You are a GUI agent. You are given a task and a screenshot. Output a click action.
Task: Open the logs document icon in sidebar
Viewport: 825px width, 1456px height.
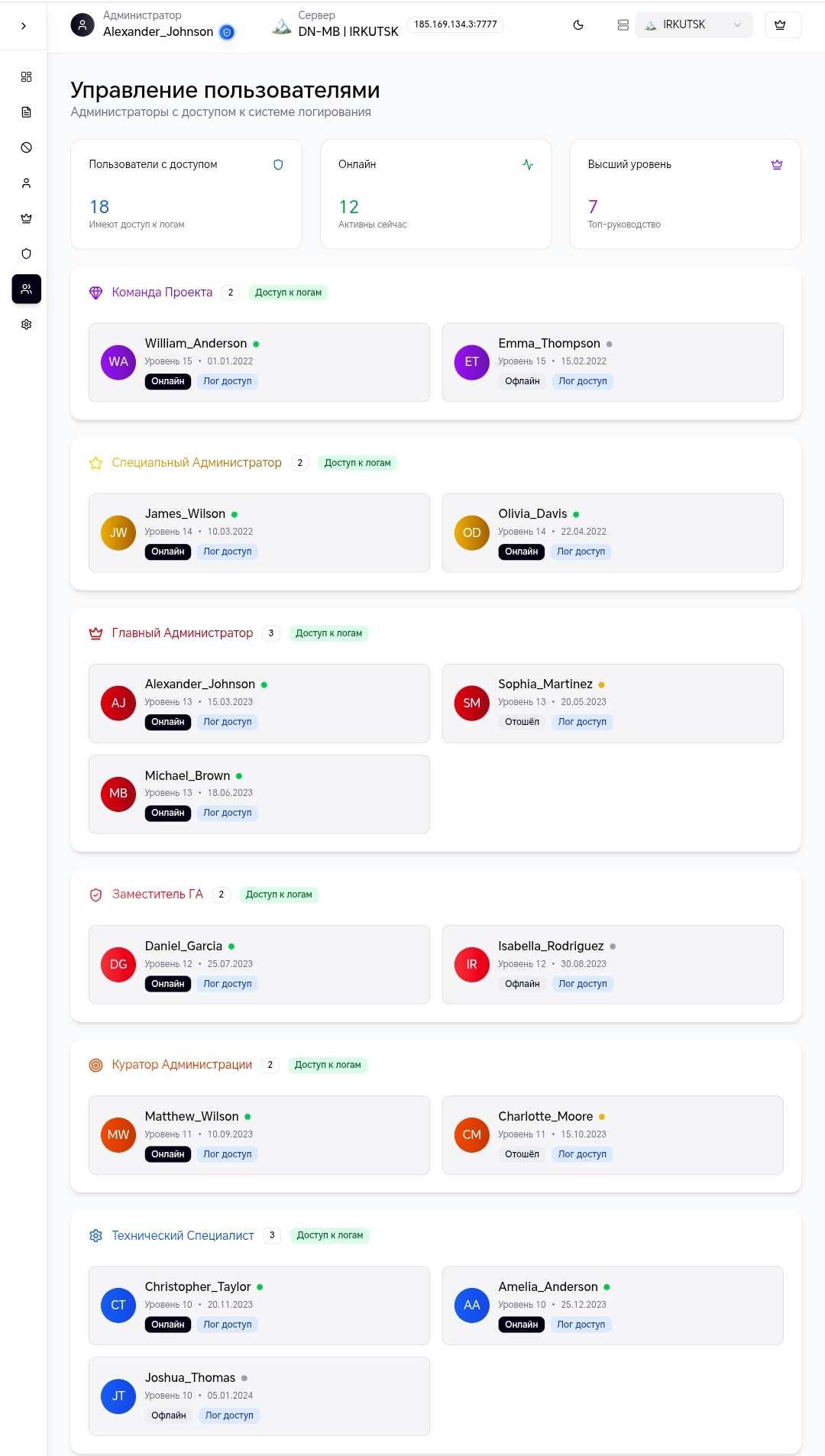click(26, 112)
